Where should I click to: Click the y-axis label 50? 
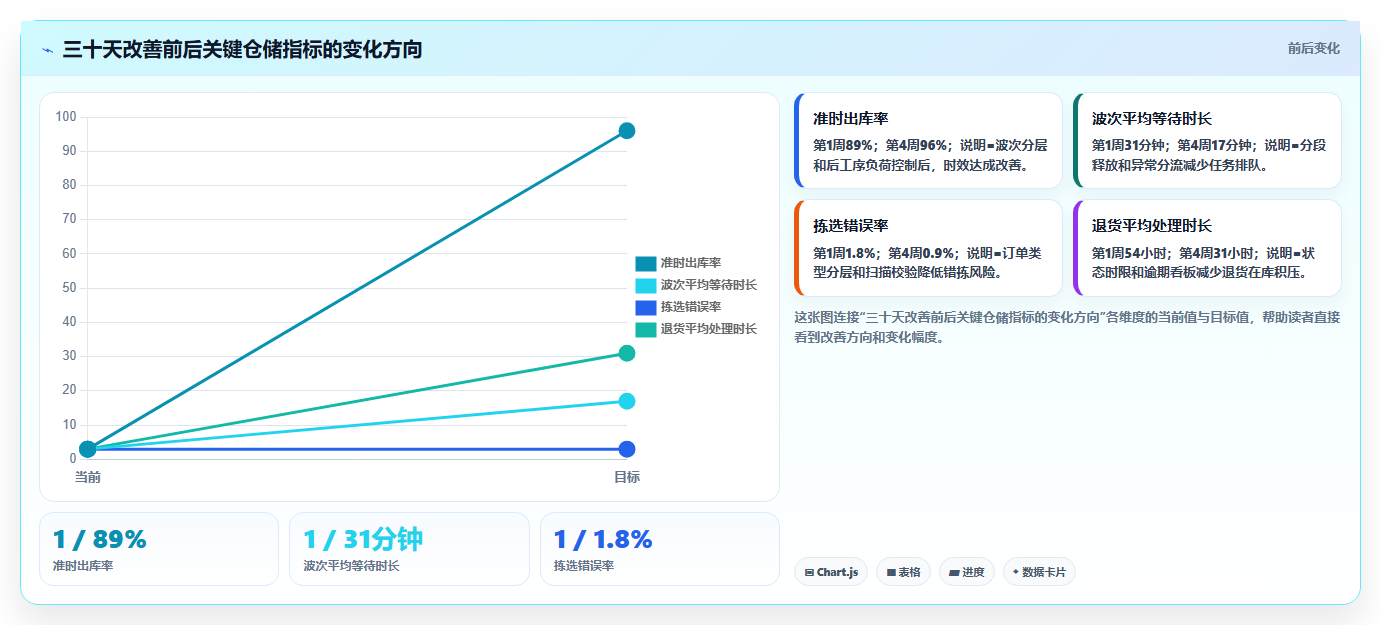(x=69, y=288)
